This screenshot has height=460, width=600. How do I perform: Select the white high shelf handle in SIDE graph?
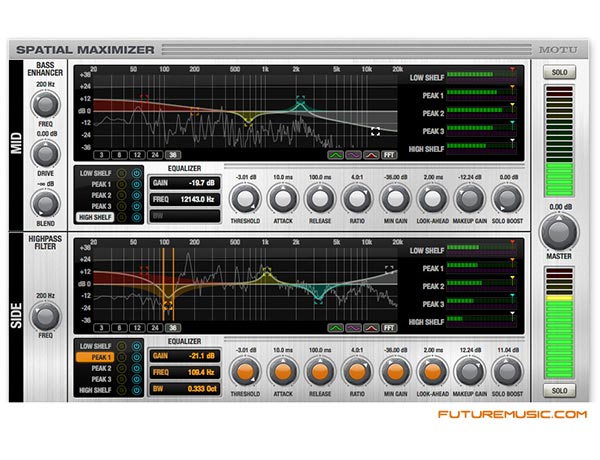(389, 269)
